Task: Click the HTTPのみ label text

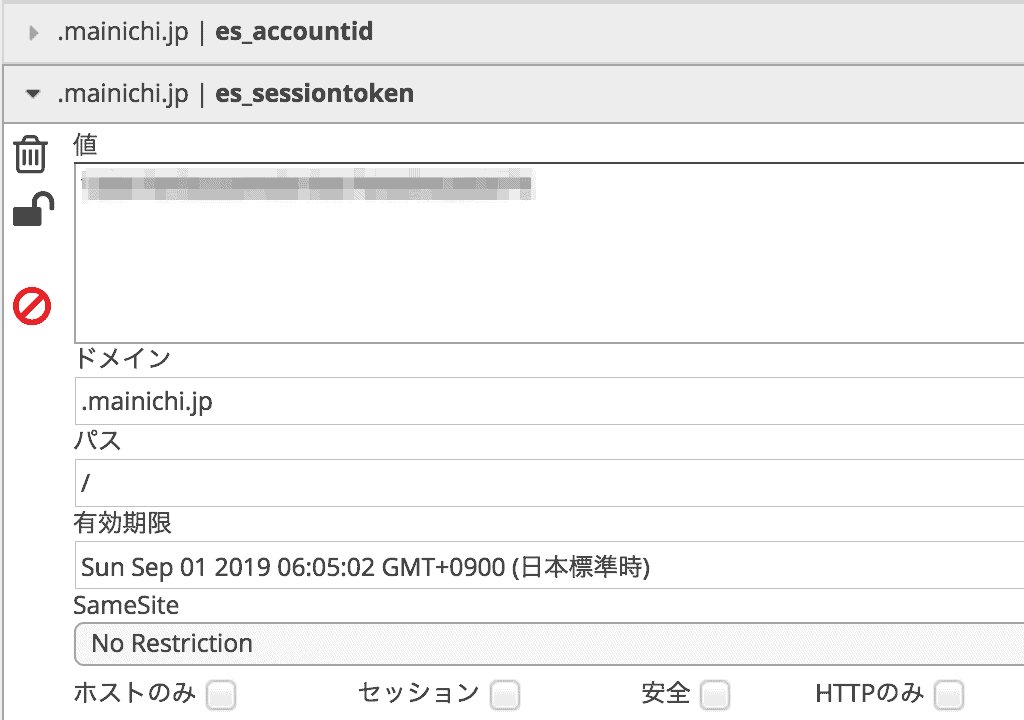Action: [869, 693]
